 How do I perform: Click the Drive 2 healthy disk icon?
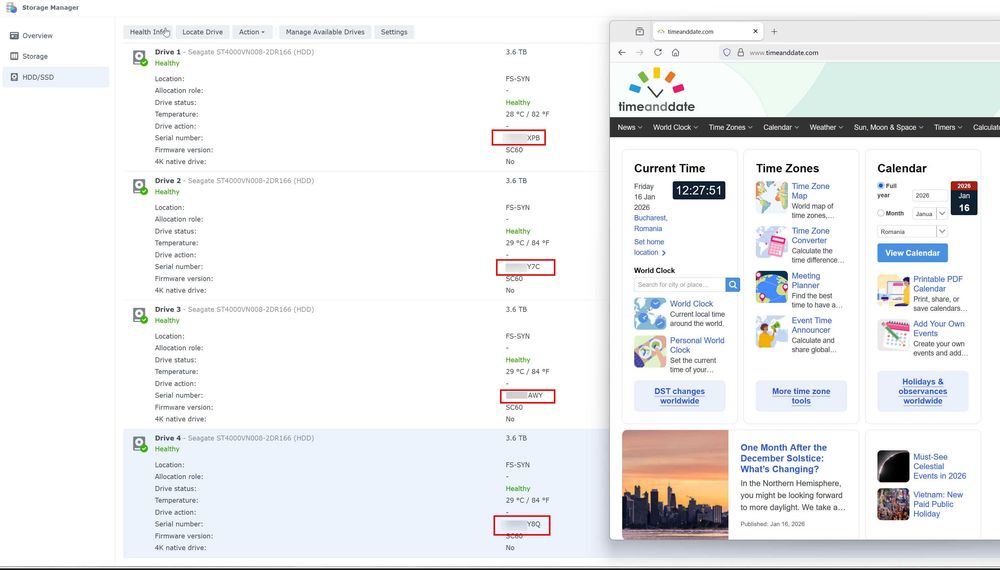coord(140,186)
